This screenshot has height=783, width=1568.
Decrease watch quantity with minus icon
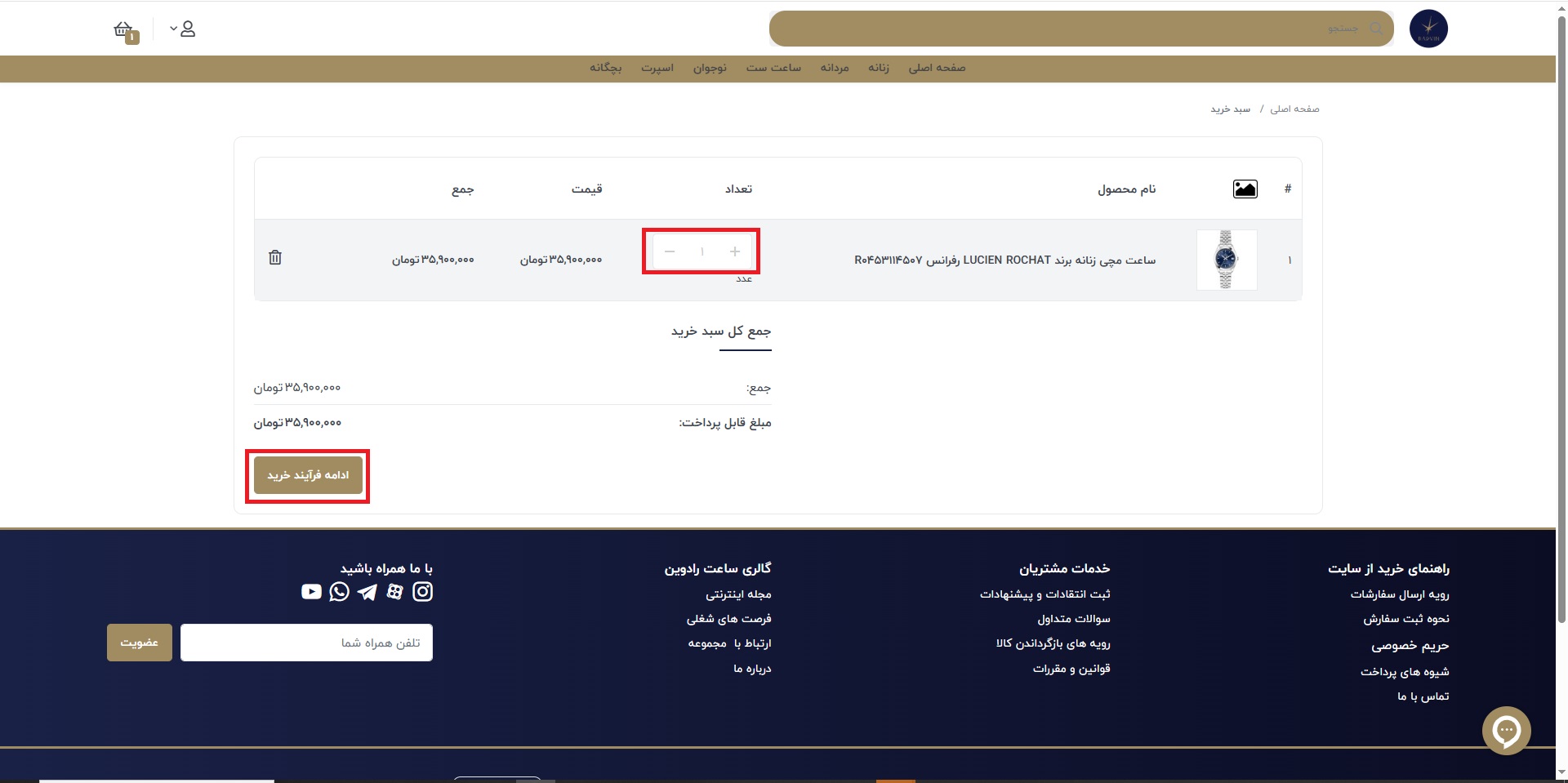point(670,251)
